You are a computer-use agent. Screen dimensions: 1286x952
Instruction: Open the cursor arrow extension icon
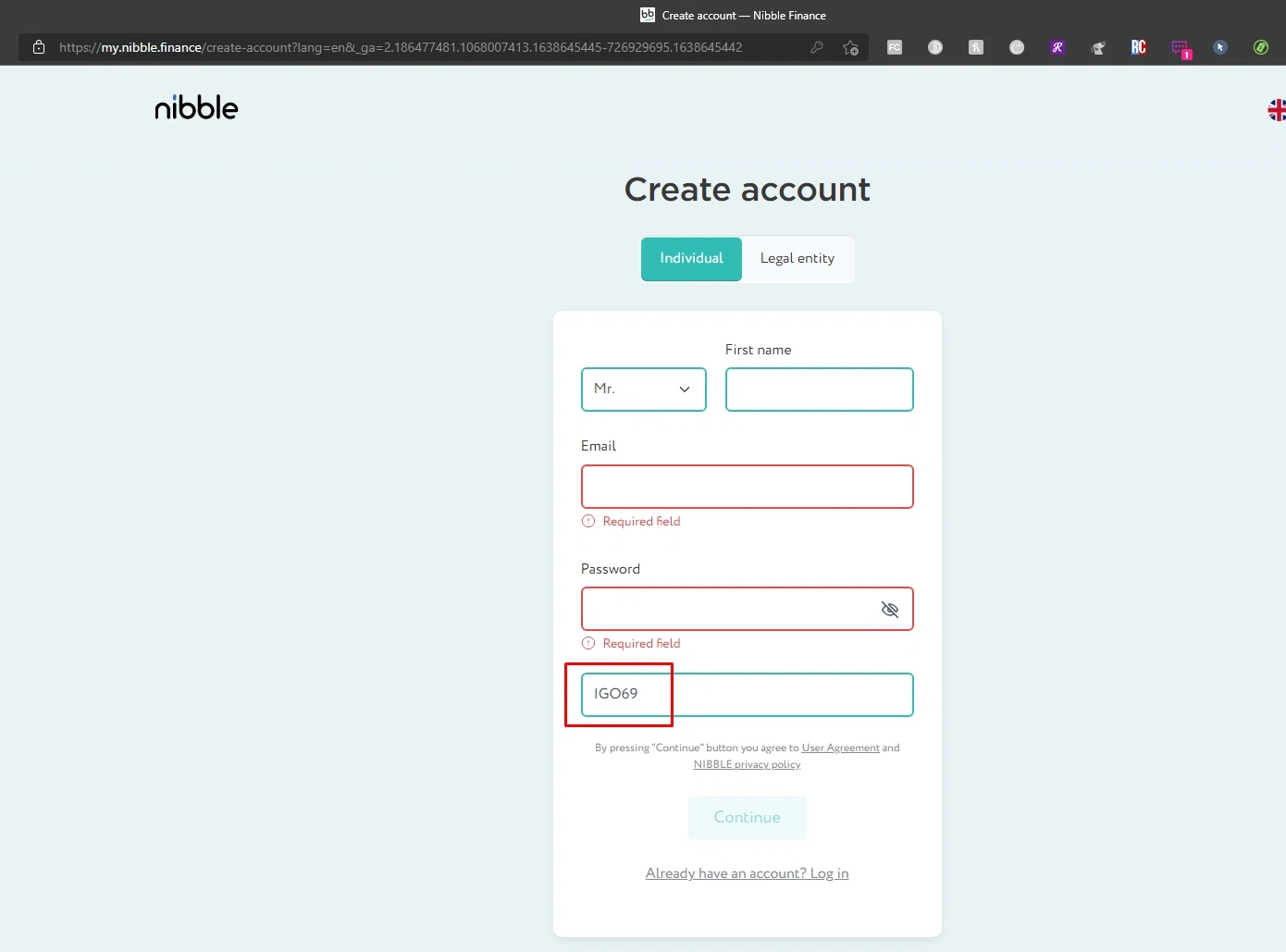[x=1220, y=47]
